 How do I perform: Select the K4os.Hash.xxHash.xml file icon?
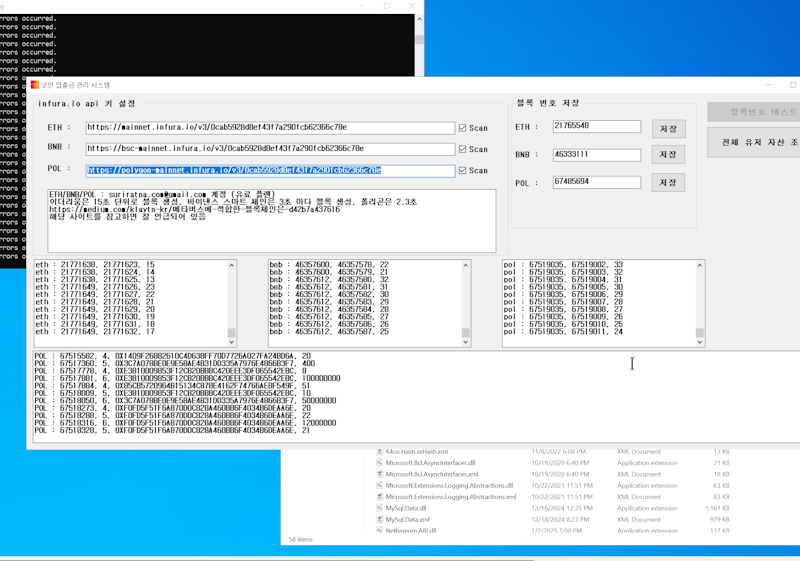380,452
